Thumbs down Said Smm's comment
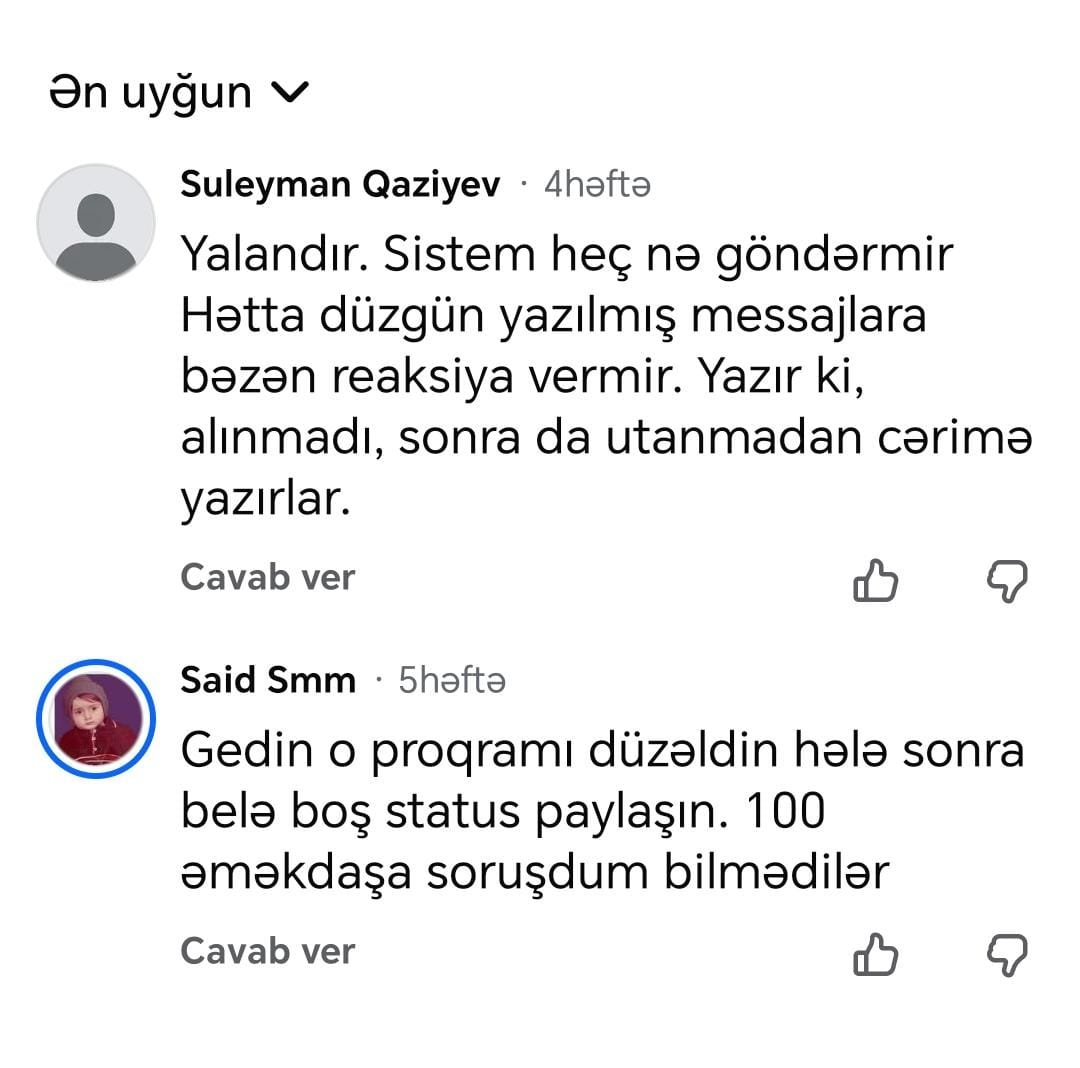This screenshot has width=1080, height=1068. pos(1007,954)
